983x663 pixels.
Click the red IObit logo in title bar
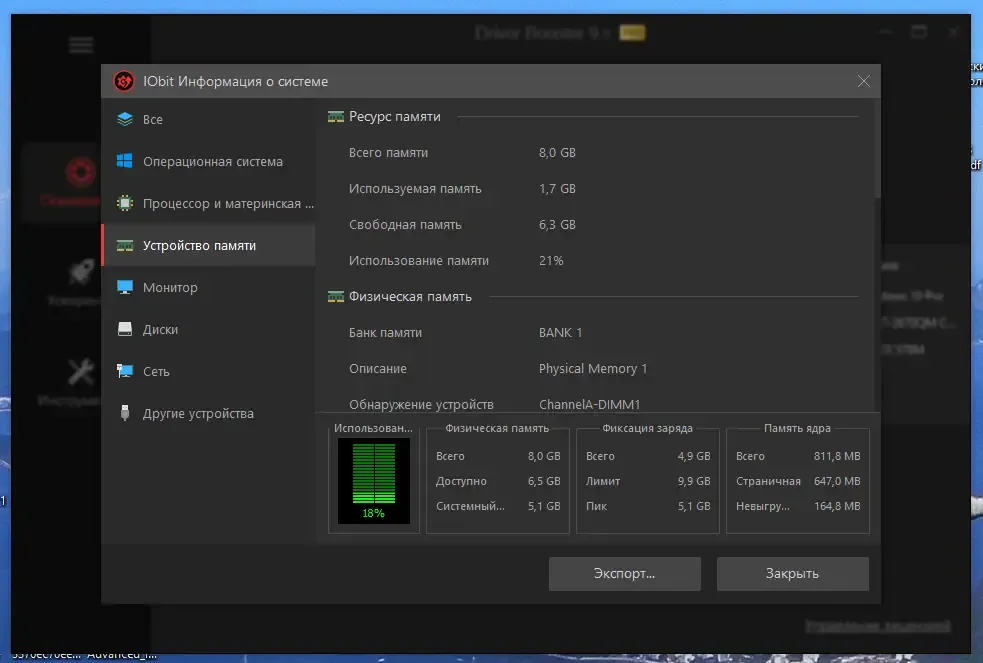click(x=124, y=81)
